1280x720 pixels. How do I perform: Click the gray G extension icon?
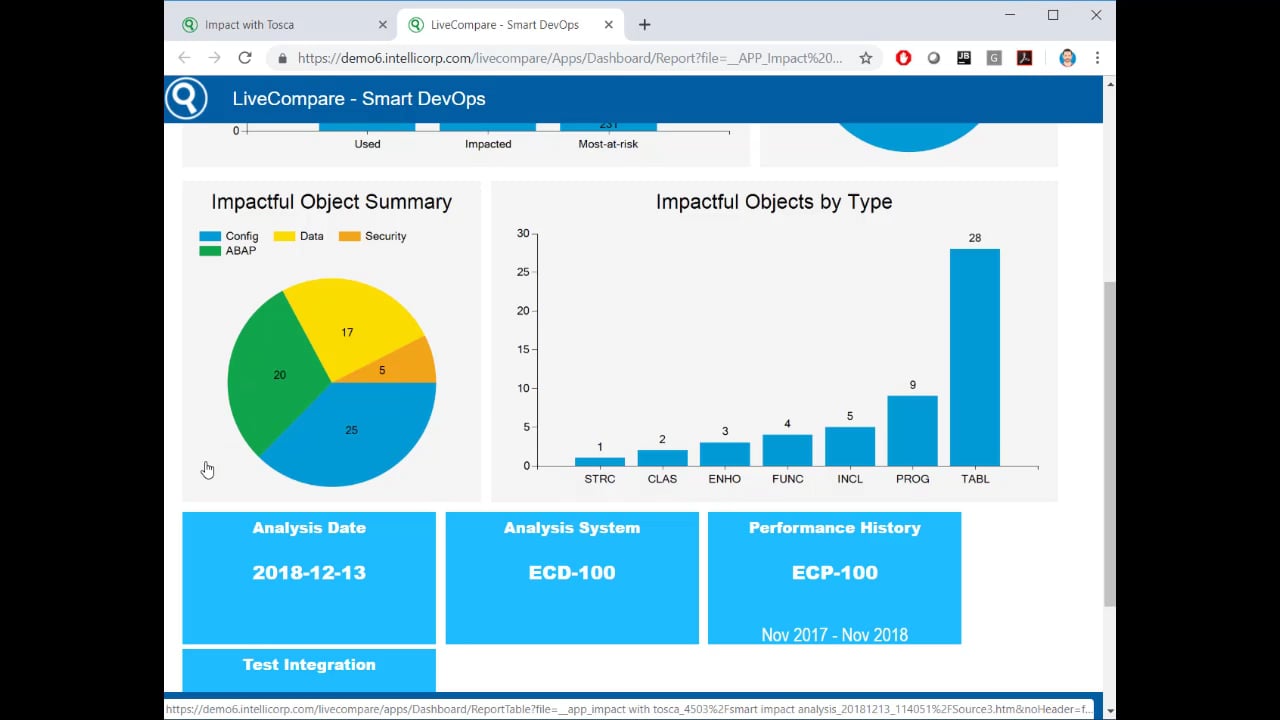point(994,58)
